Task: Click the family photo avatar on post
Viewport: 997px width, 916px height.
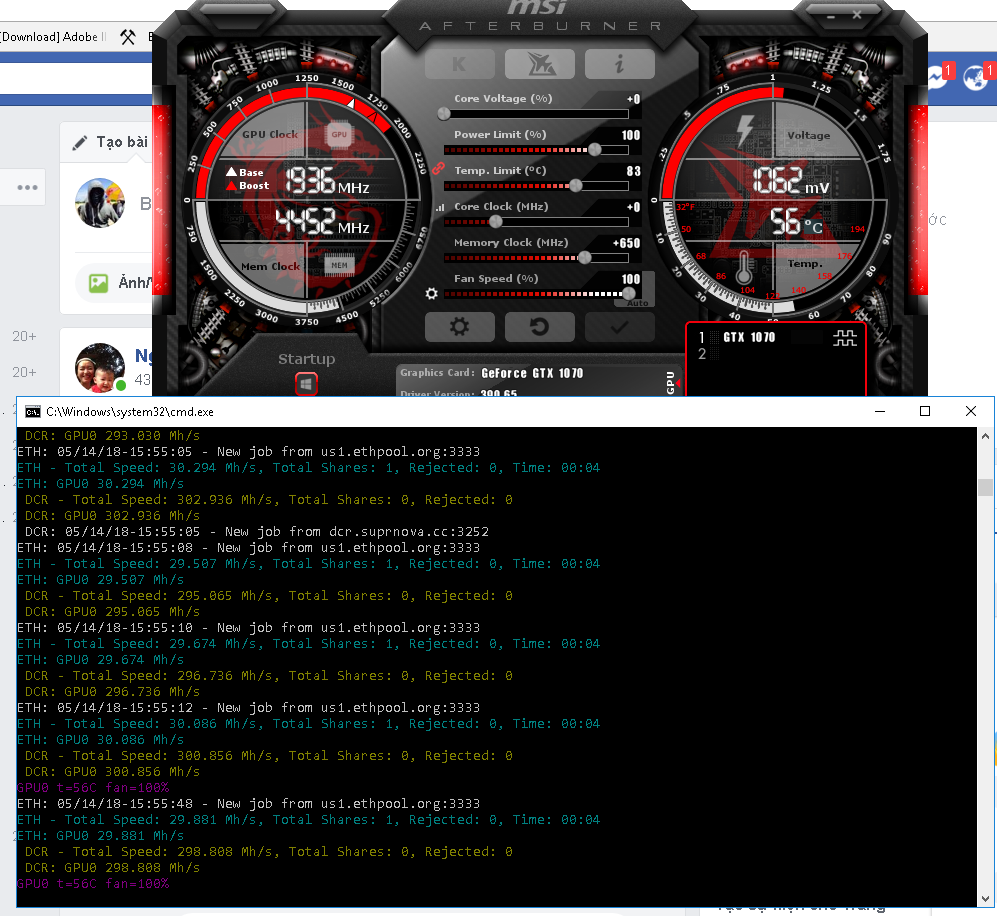Action: 100,368
